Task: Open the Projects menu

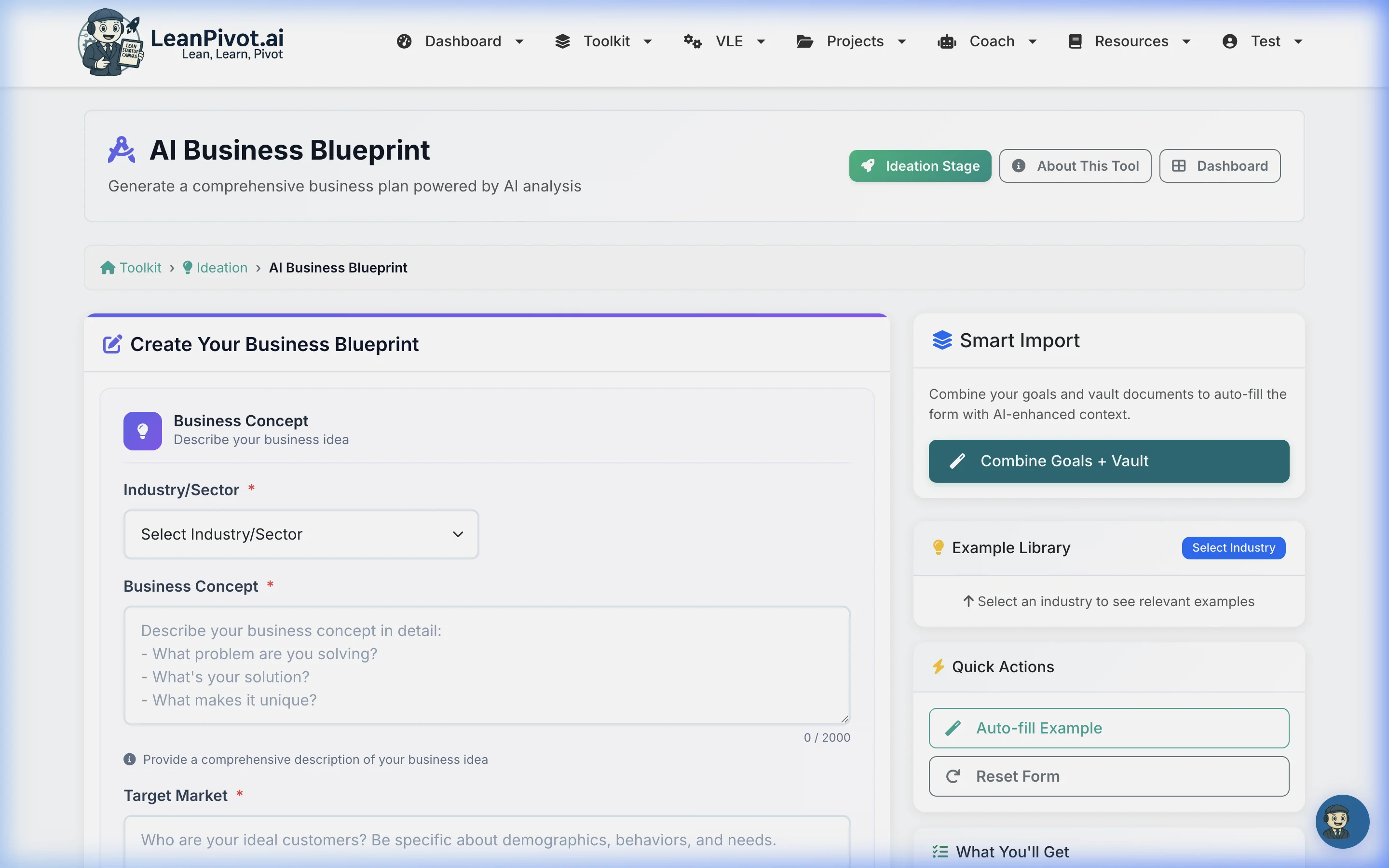Action: 852,41
